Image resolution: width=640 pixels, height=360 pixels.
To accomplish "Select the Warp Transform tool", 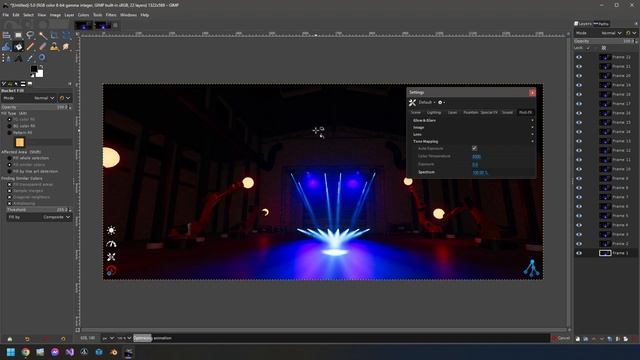I will [7, 47].
